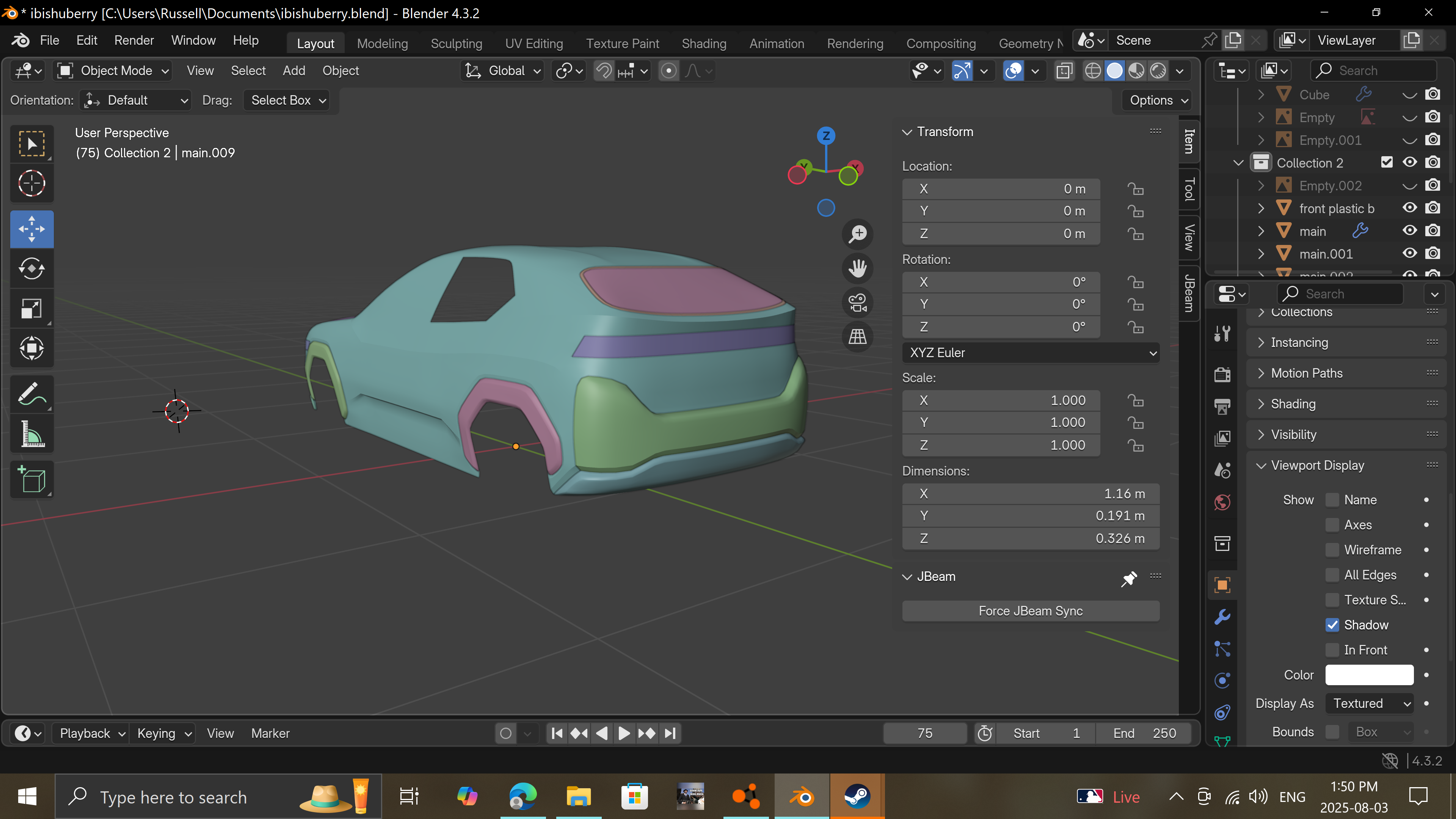The height and width of the screenshot is (819, 1456).
Task: Collapse the Collection 2 tree node
Action: coord(1238,163)
